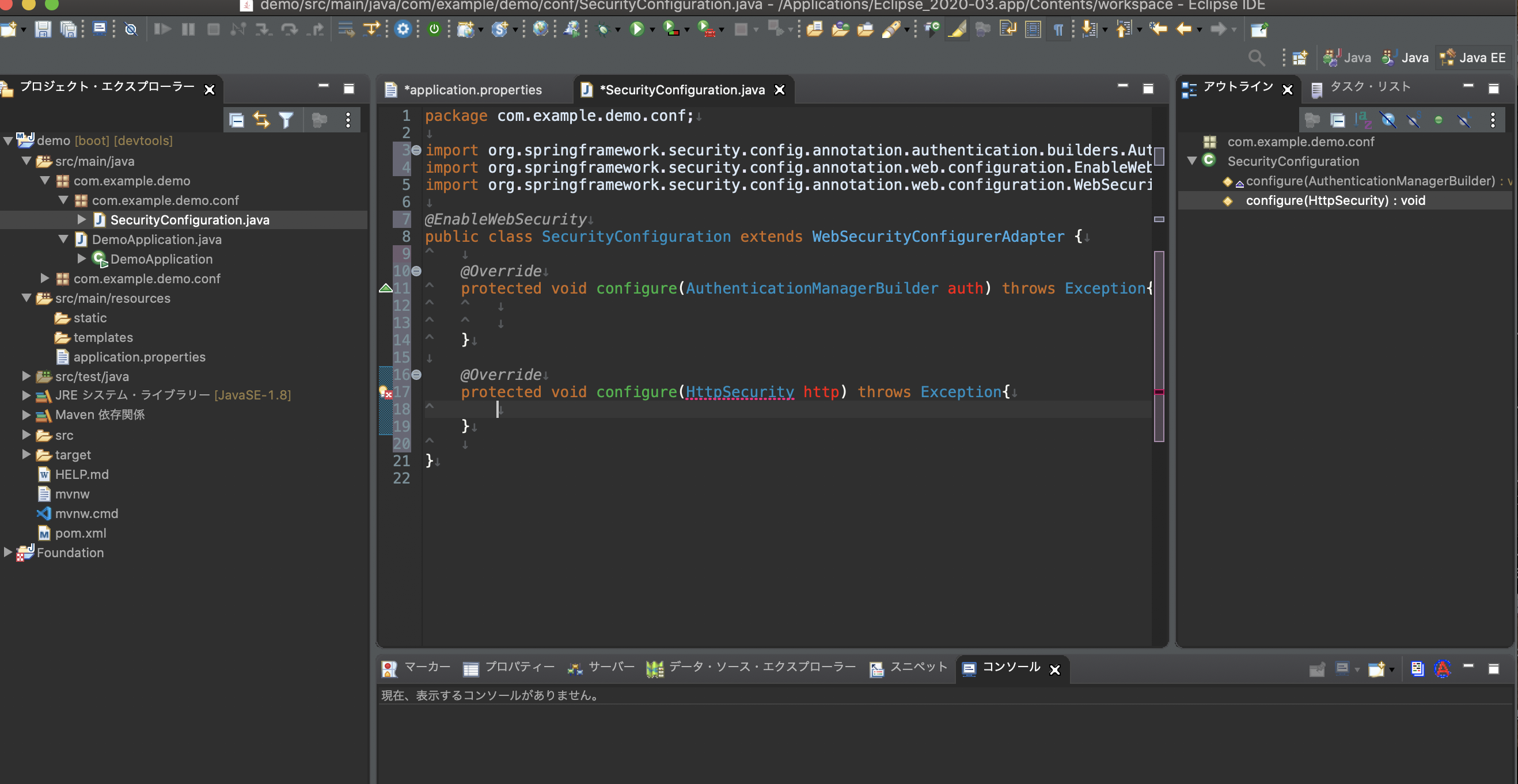Select configure(HttpSecurity) in Outline
1518x784 pixels.
point(1335,200)
